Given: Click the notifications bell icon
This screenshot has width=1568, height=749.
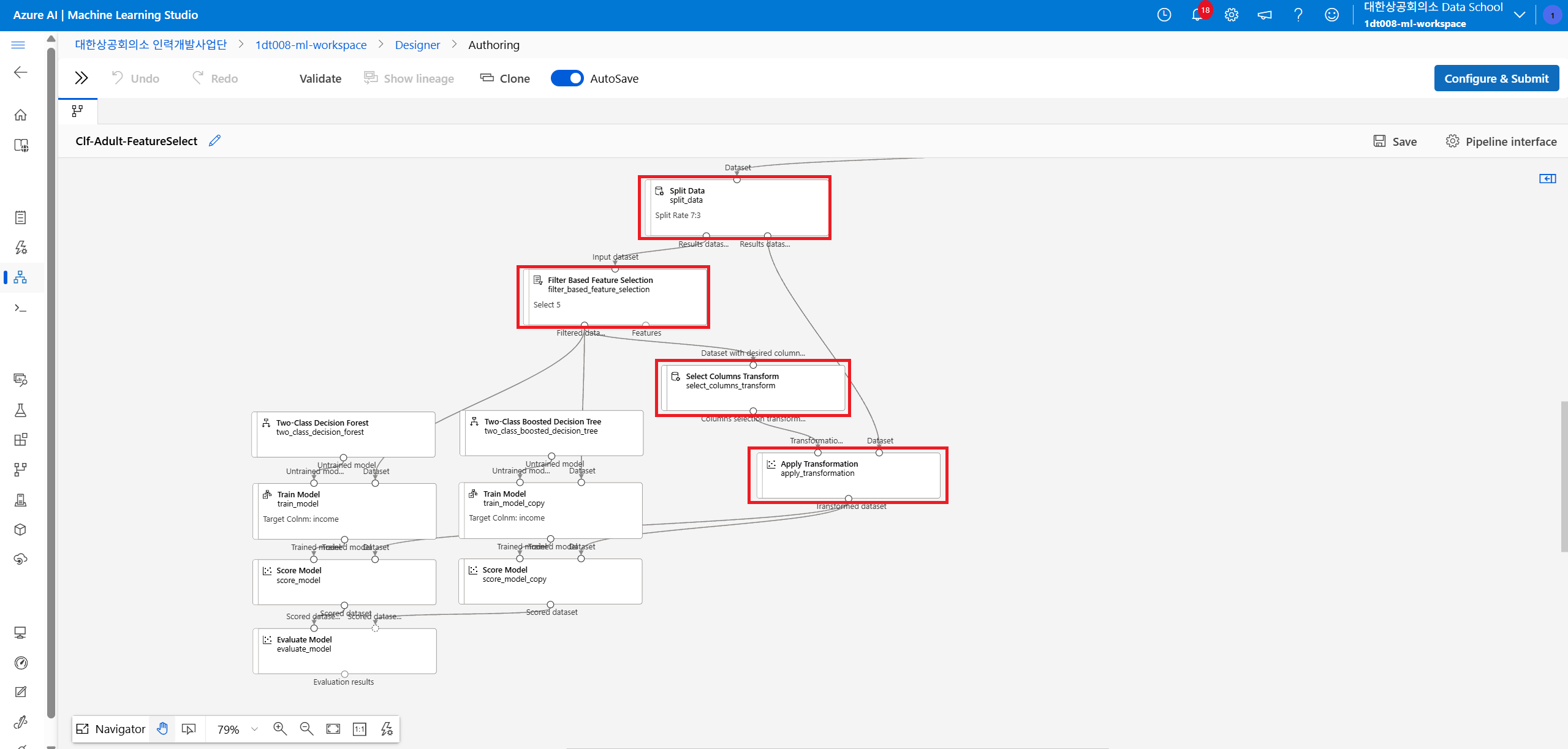Looking at the screenshot, I should tap(1197, 15).
